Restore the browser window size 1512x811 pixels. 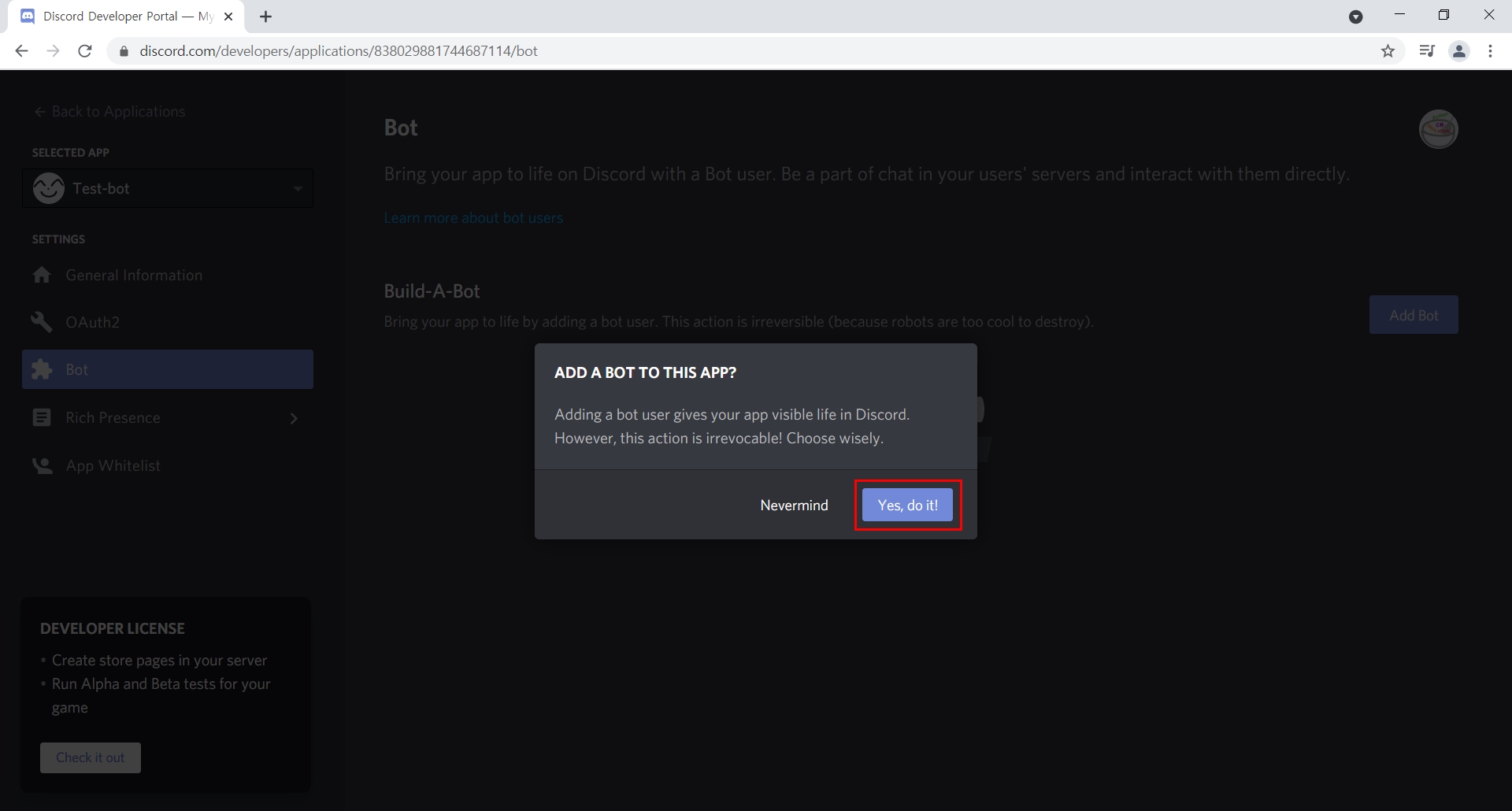[1443, 15]
